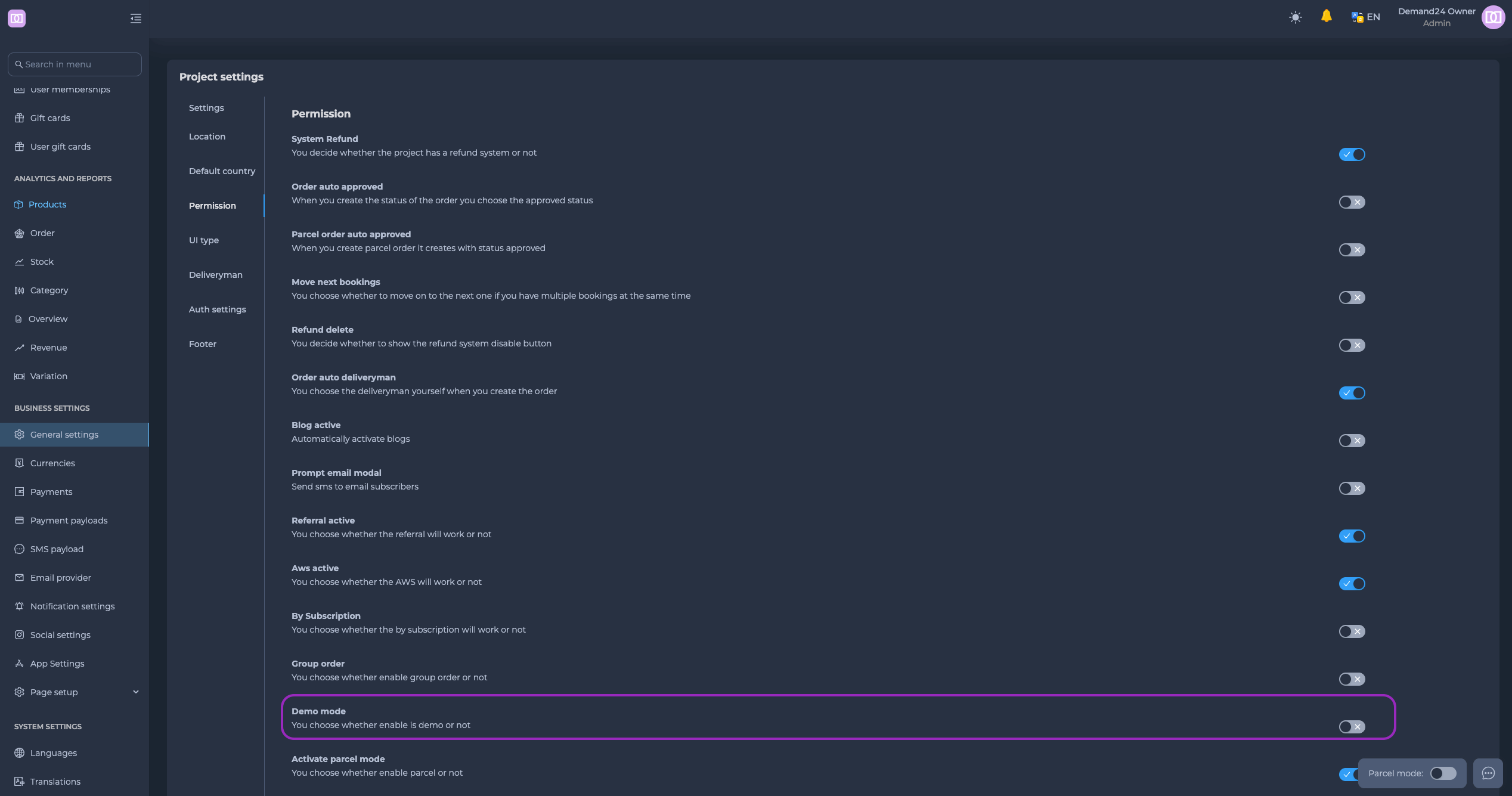Switch to the Deliveryman tab

(215, 275)
